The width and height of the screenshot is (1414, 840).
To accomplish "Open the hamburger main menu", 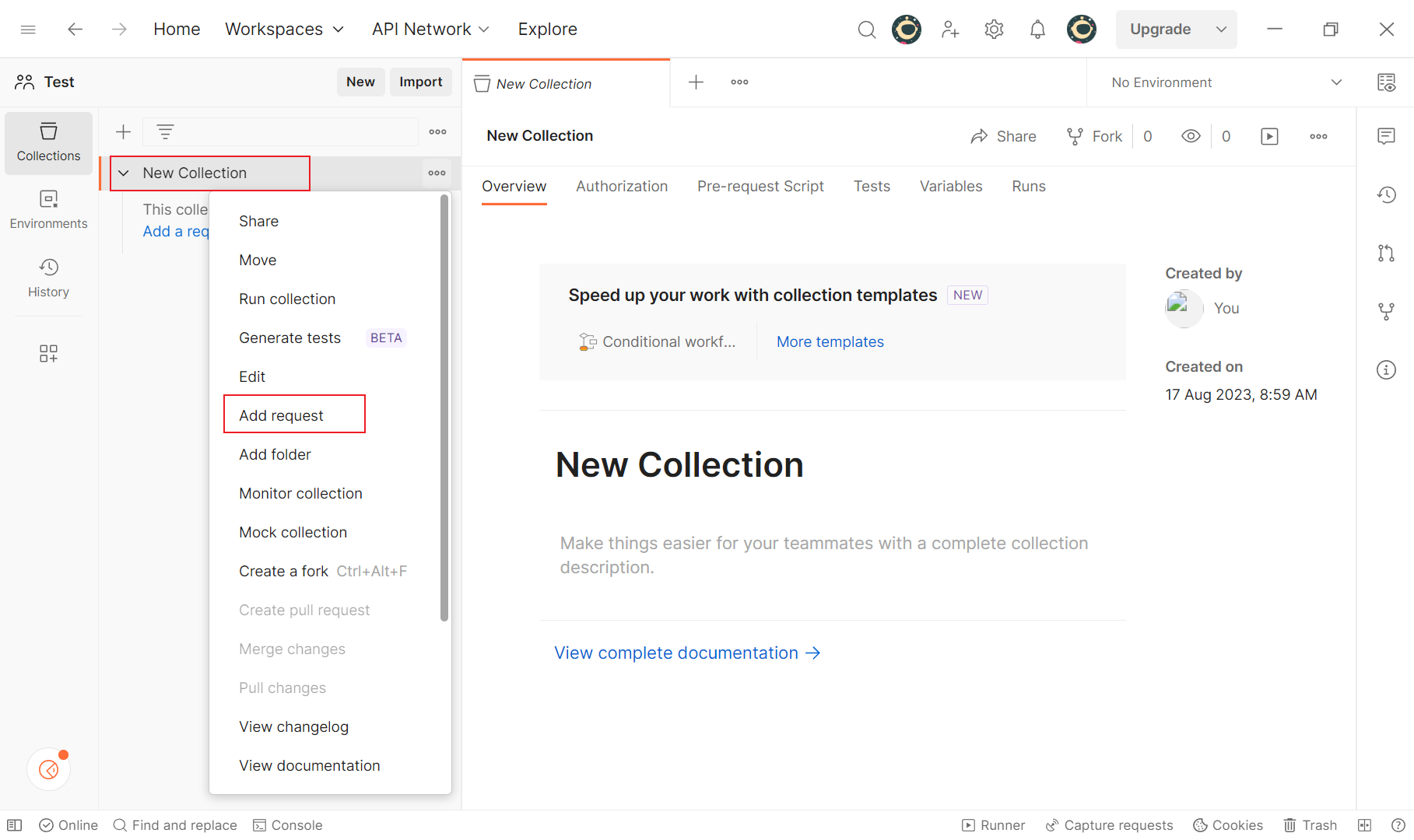I will pyautogui.click(x=28, y=30).
